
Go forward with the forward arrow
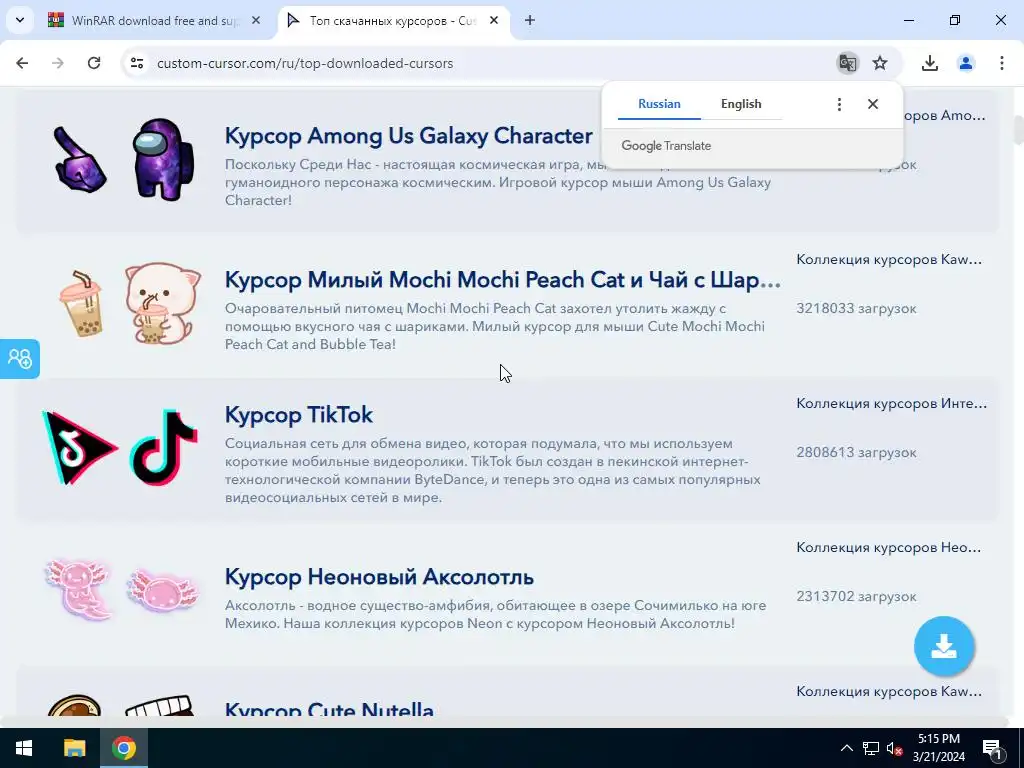pyautogui.click(x=58, y=63)
